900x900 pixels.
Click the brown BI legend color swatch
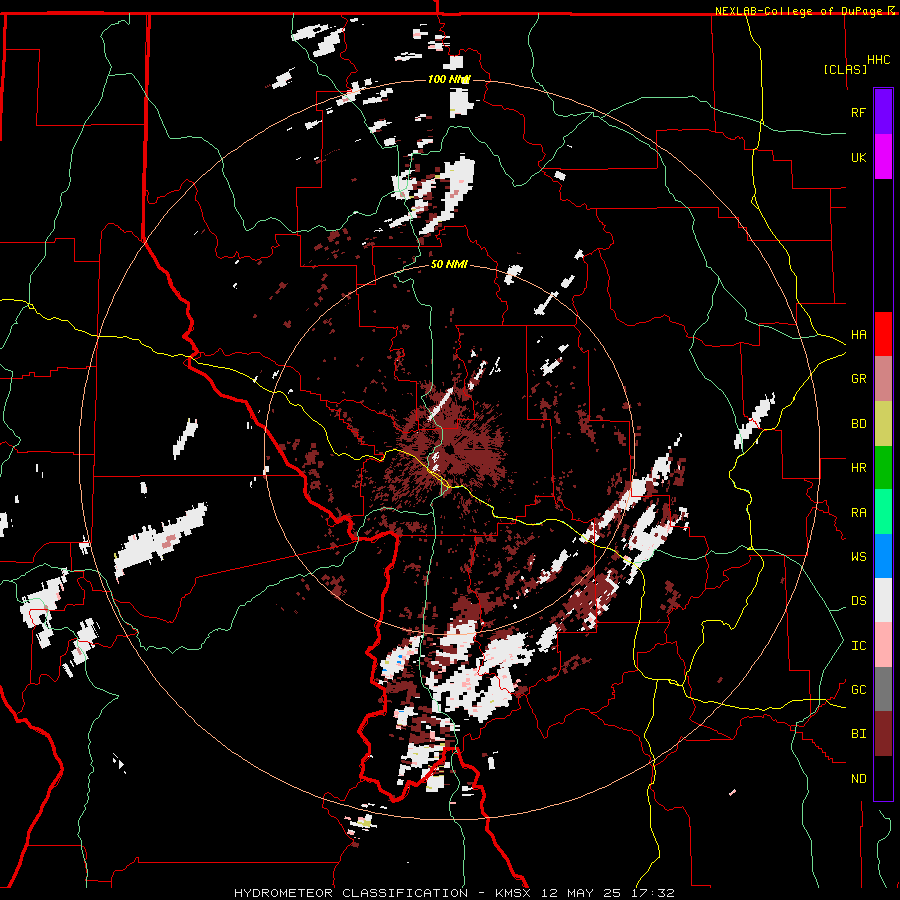[x=883, y=734]
